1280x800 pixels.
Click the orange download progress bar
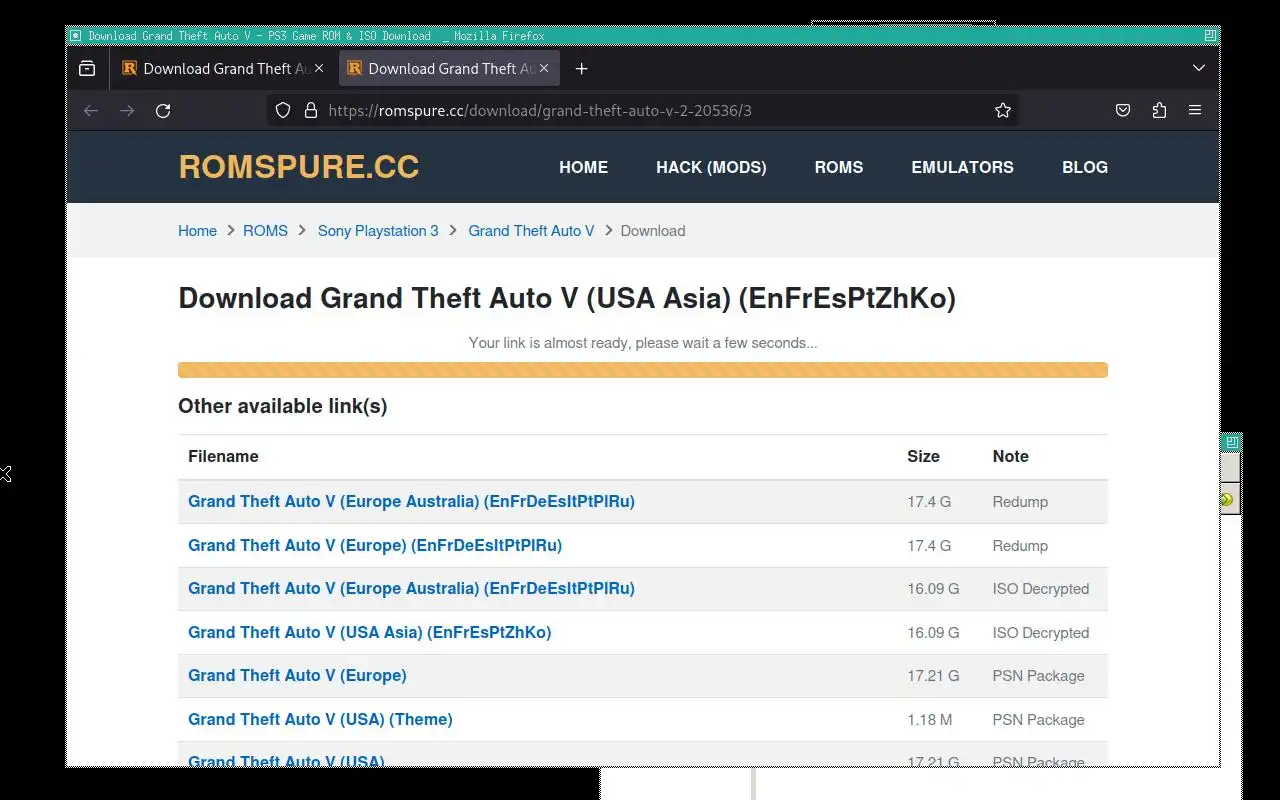(643, 370)
